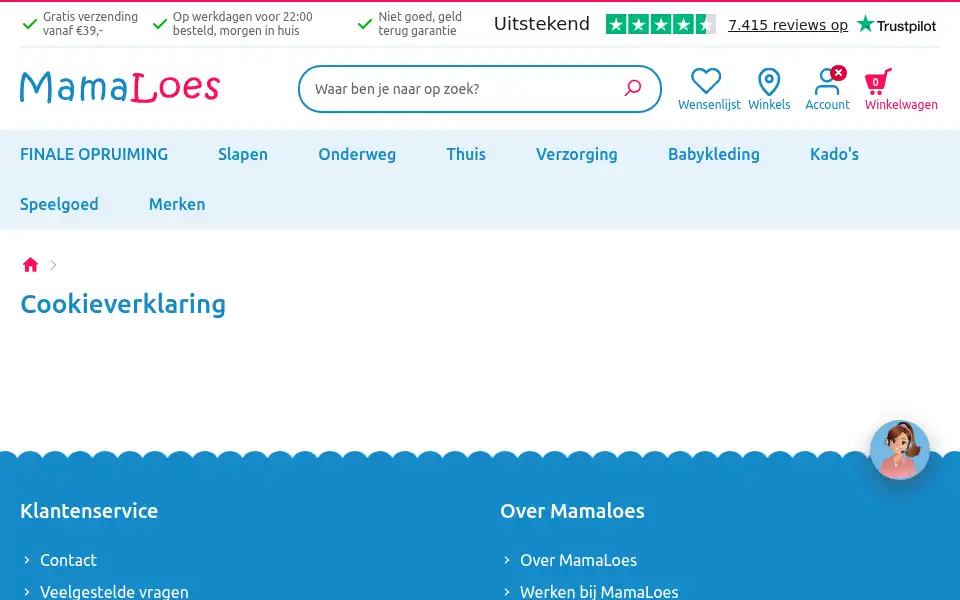
Task: Click the search magnifier icon
Action: coord(632,88)
